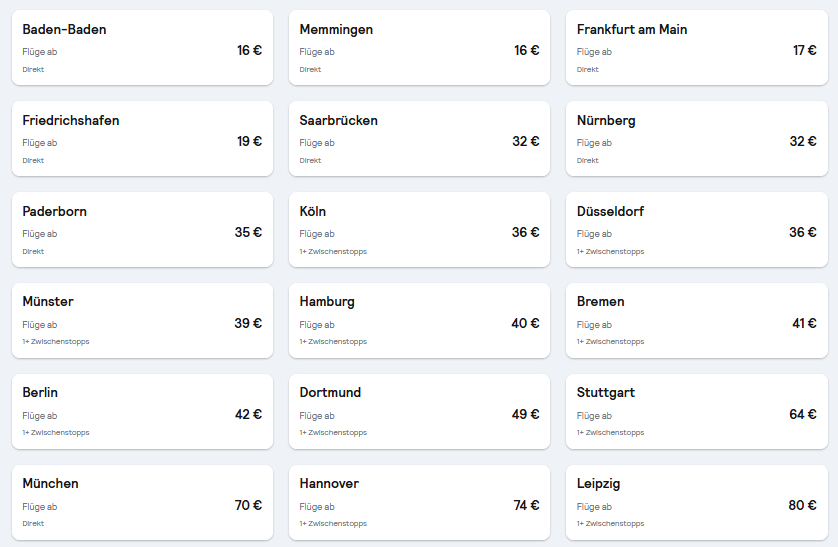Click the Bremen destination card
The image size is (838, 547).
(x=696, y=320)
